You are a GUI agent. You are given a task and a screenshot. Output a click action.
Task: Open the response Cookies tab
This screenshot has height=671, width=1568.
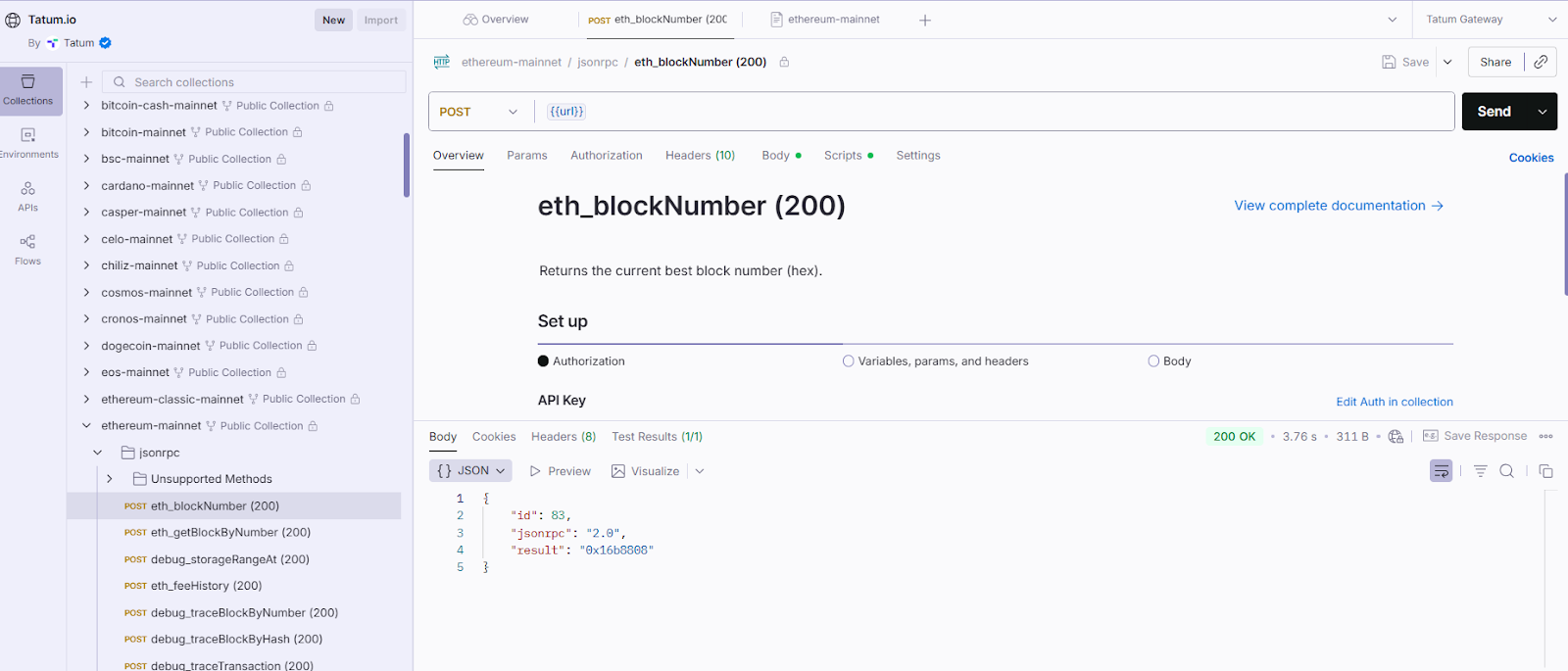494,437
